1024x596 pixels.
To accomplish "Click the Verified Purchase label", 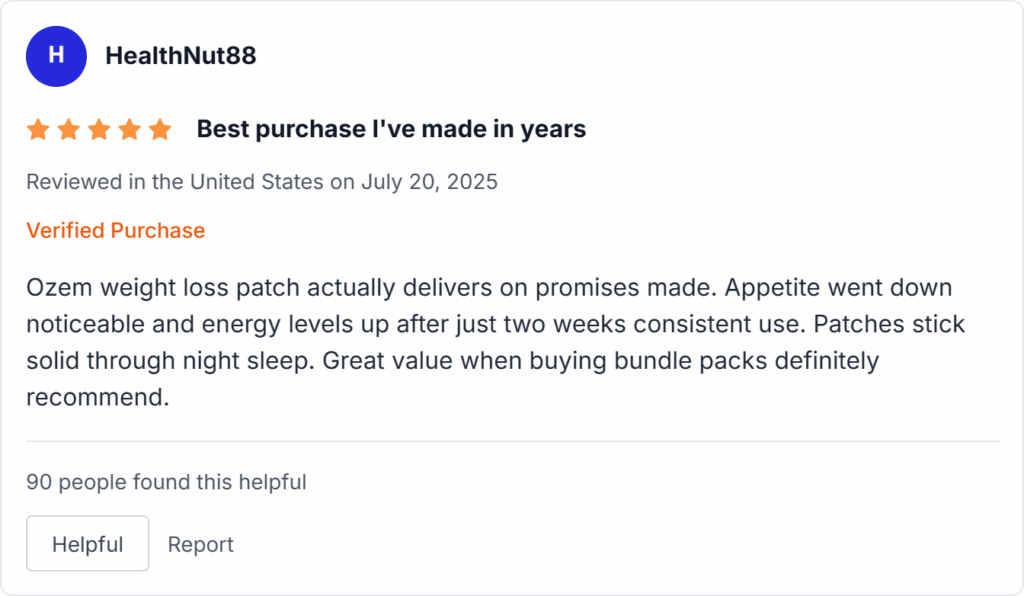I will [116, 230].
